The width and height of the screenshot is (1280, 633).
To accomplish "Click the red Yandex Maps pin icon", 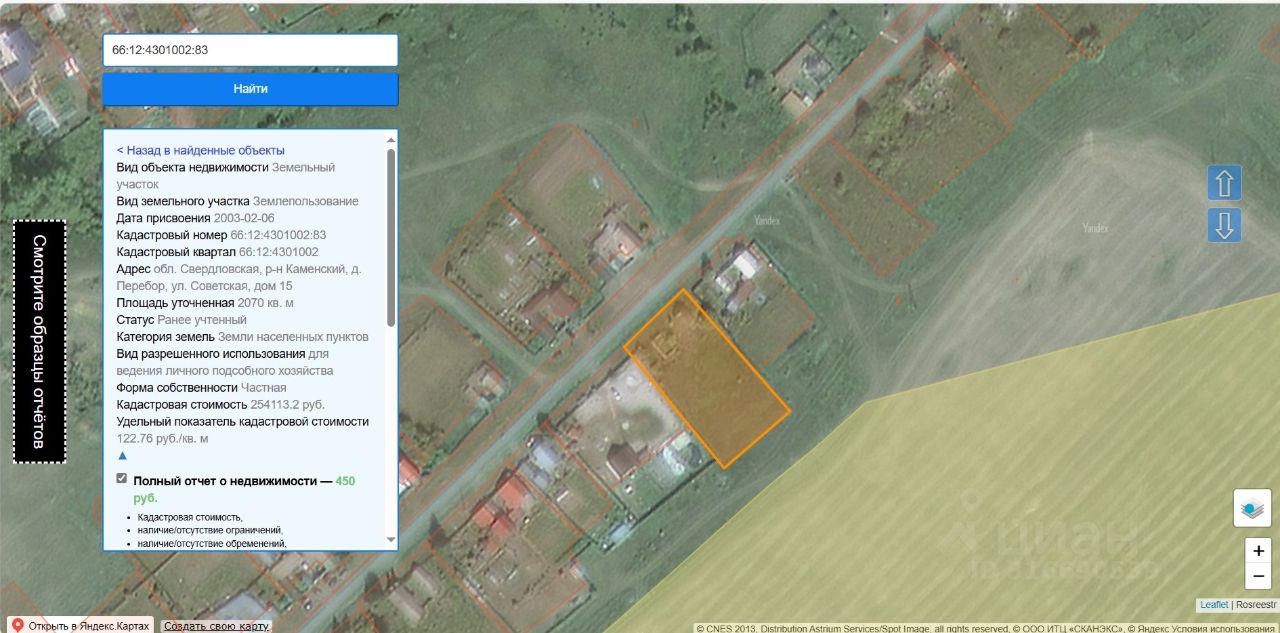I will 17,625.
